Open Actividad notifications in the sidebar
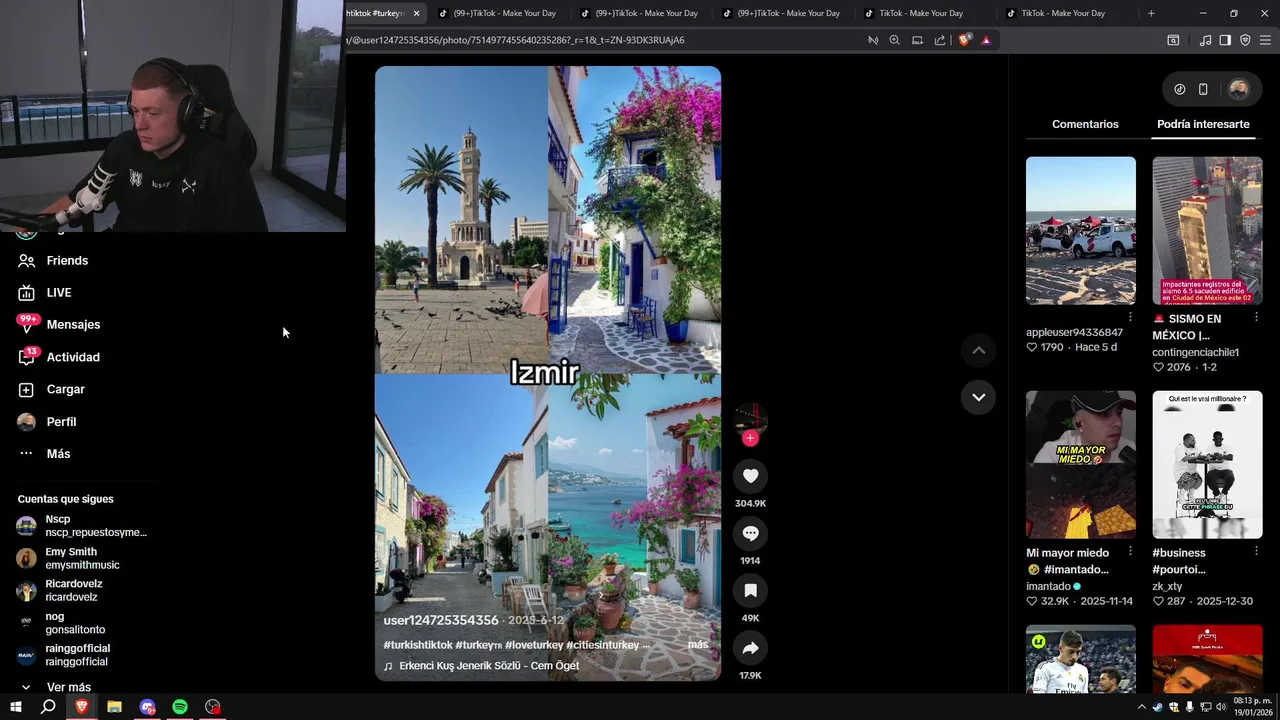Image resolution: width=1280 pixels, height=720 pixels. pos(73,357)
